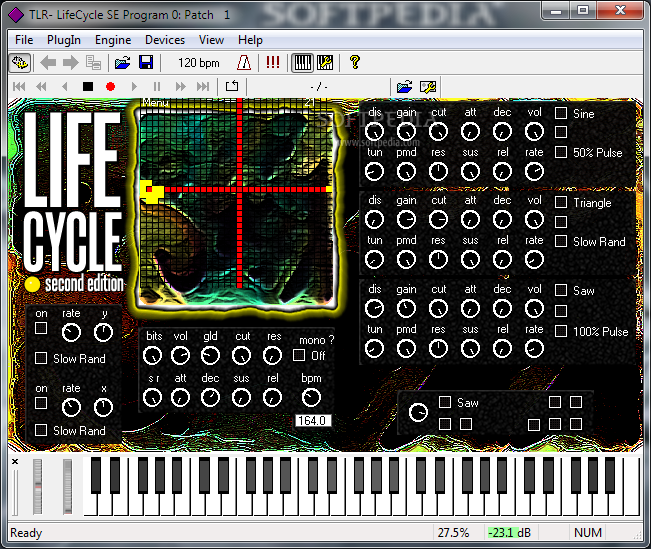Toggle the metronome icon
Screen dimensions: 651x549
(x=244, y=63)
